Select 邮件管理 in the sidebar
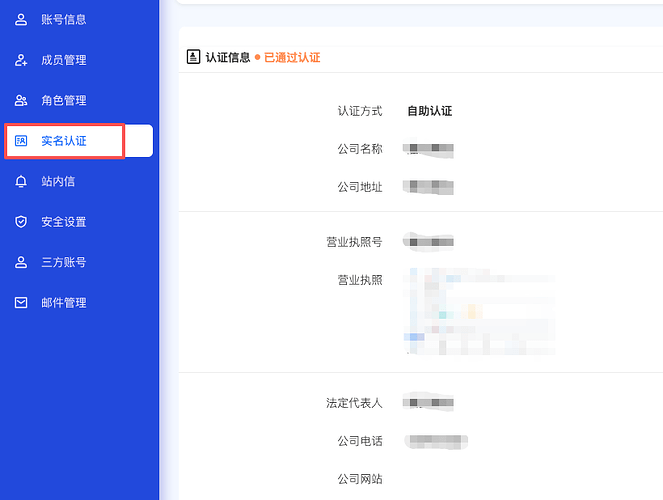The image size is (663, 500). tap(63, 303)
